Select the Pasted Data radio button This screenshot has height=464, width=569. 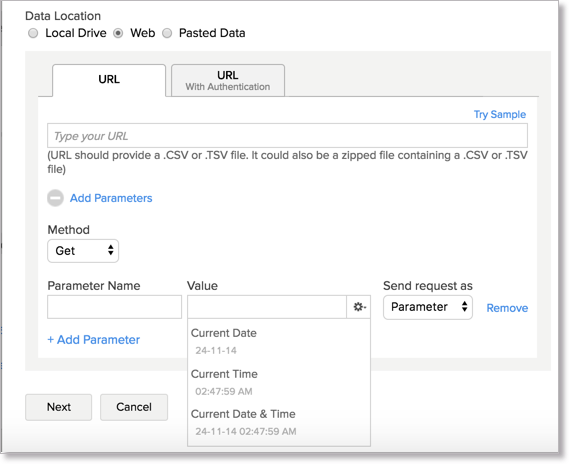[167, 33]
